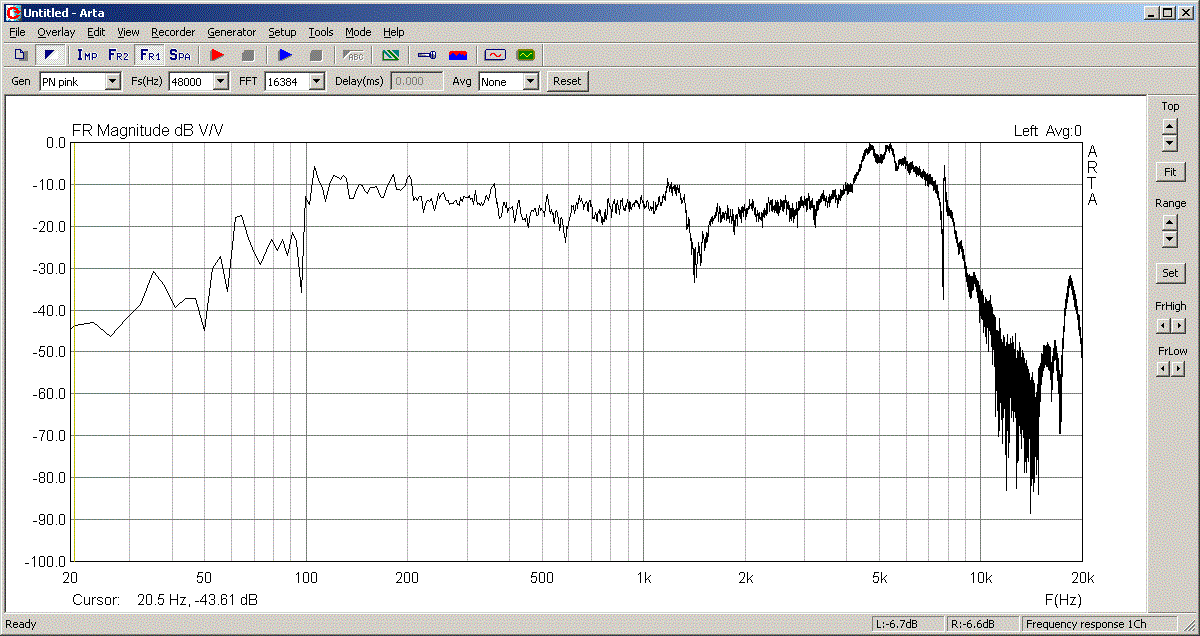The height and width of the screenshot is (636, 1200).
Task: Click the New document icon
Action: (21, 55)
